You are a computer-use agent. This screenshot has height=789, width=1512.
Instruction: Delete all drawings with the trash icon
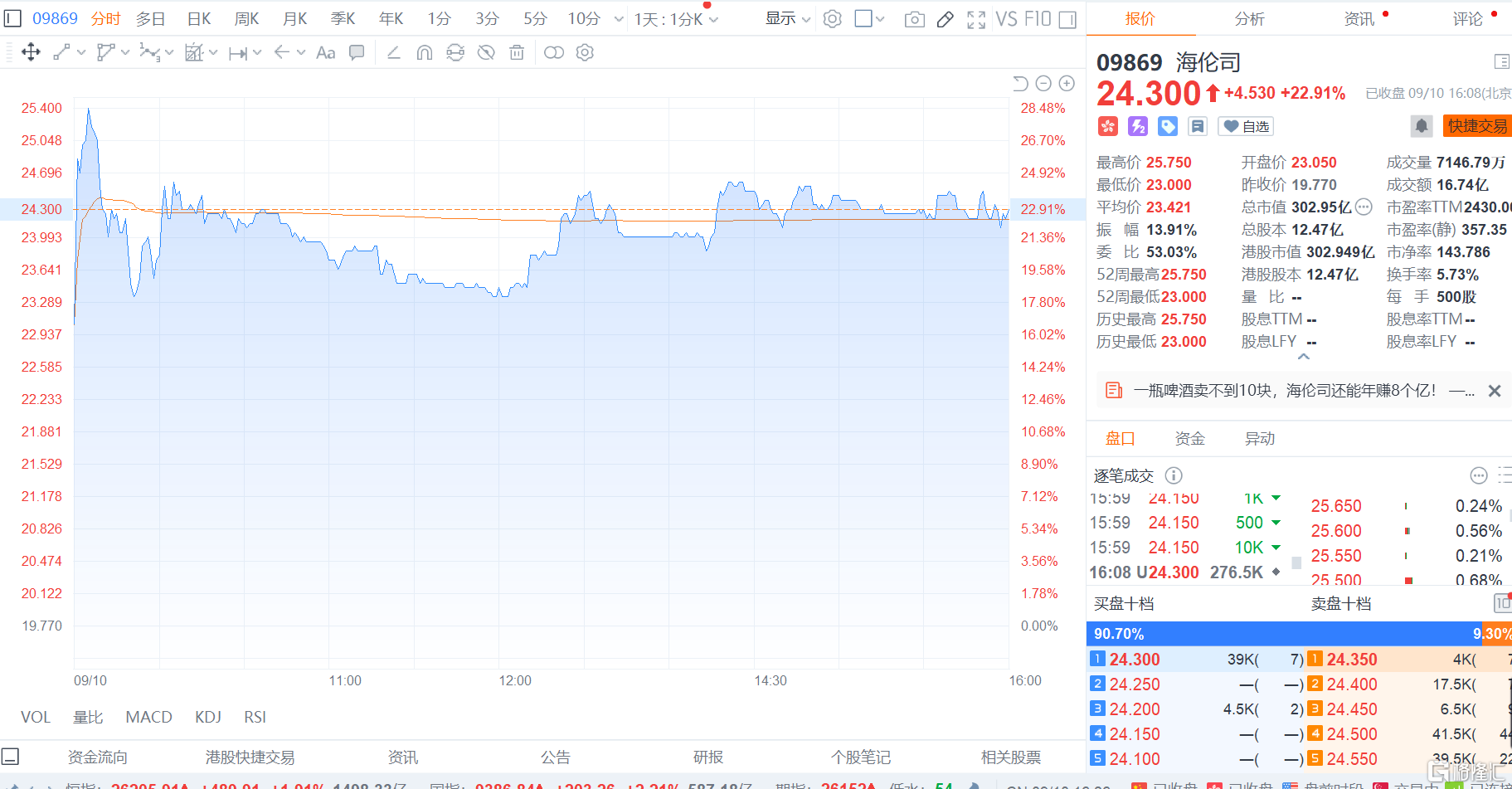coord(517,53)
